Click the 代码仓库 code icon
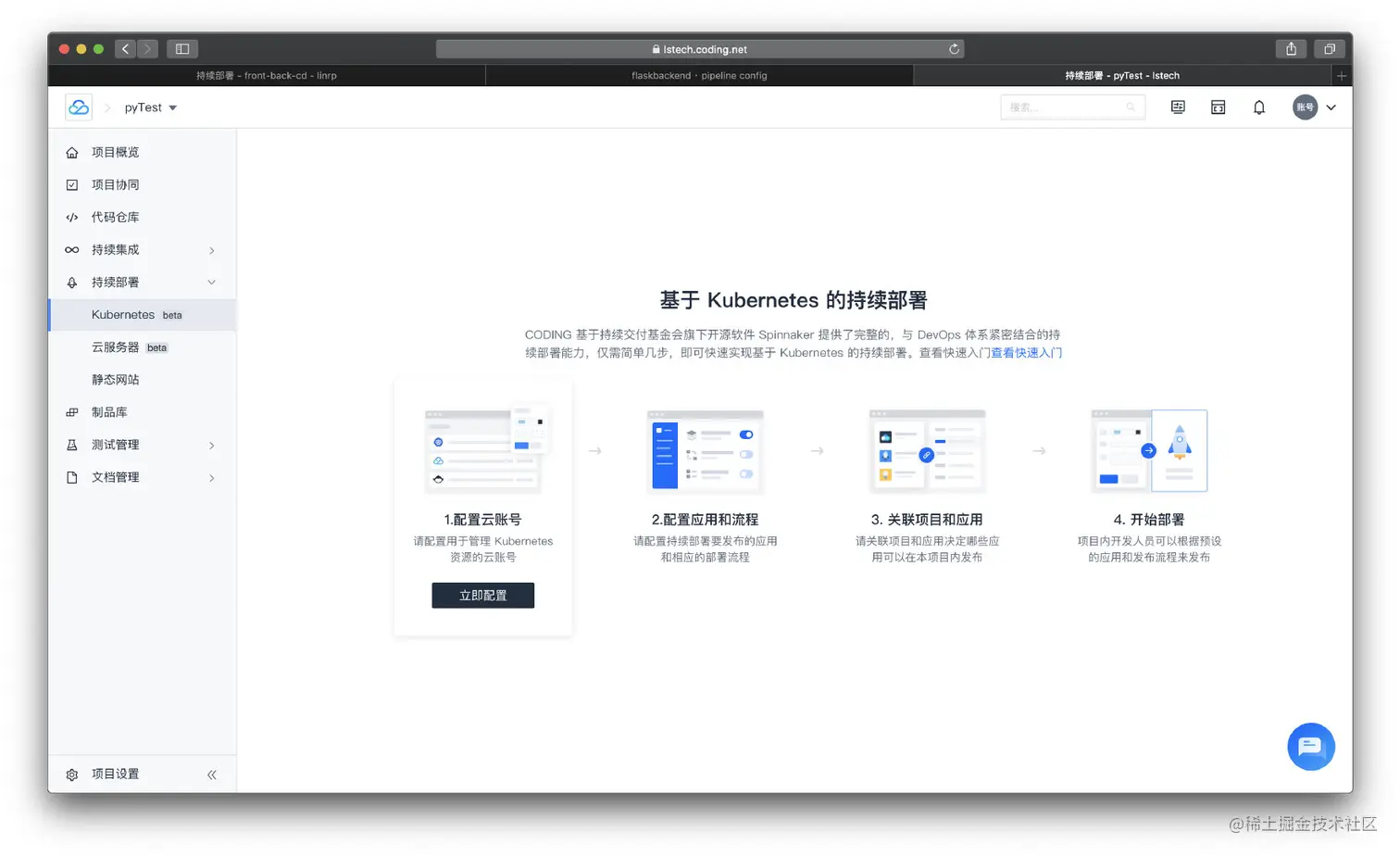Screen dimensions: 1400x856 [72, 218]
